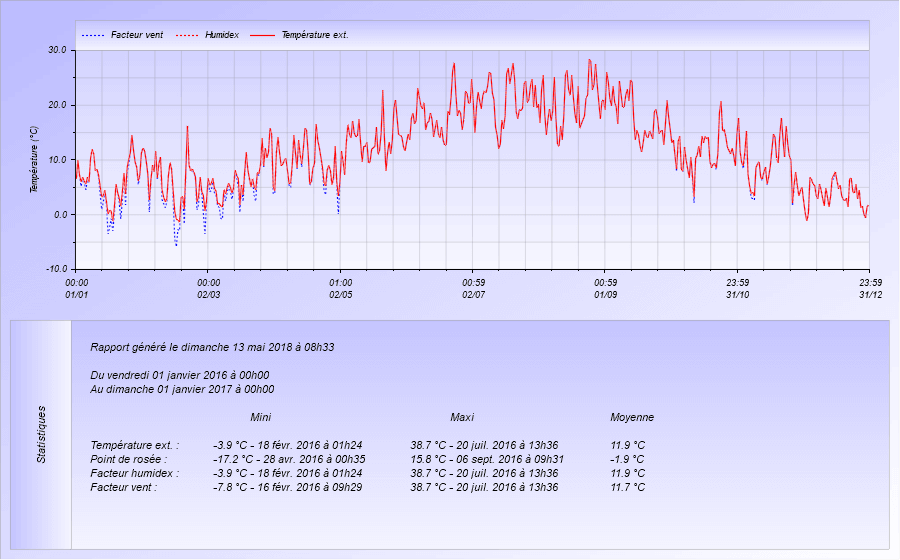Click the vertical Statistiques panel label
Screen dimensions: 900x560
41,434
